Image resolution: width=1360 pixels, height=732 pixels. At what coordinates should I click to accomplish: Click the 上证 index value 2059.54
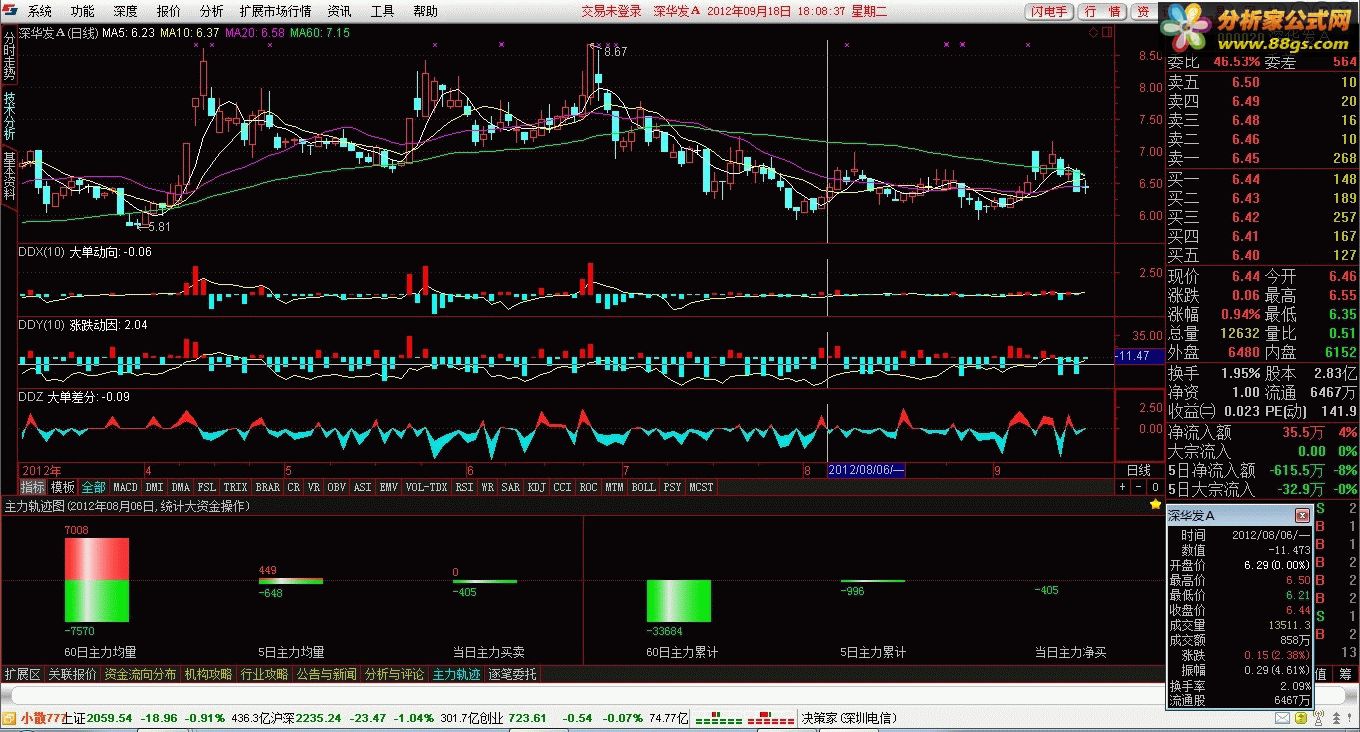click(x=109, y=718)
